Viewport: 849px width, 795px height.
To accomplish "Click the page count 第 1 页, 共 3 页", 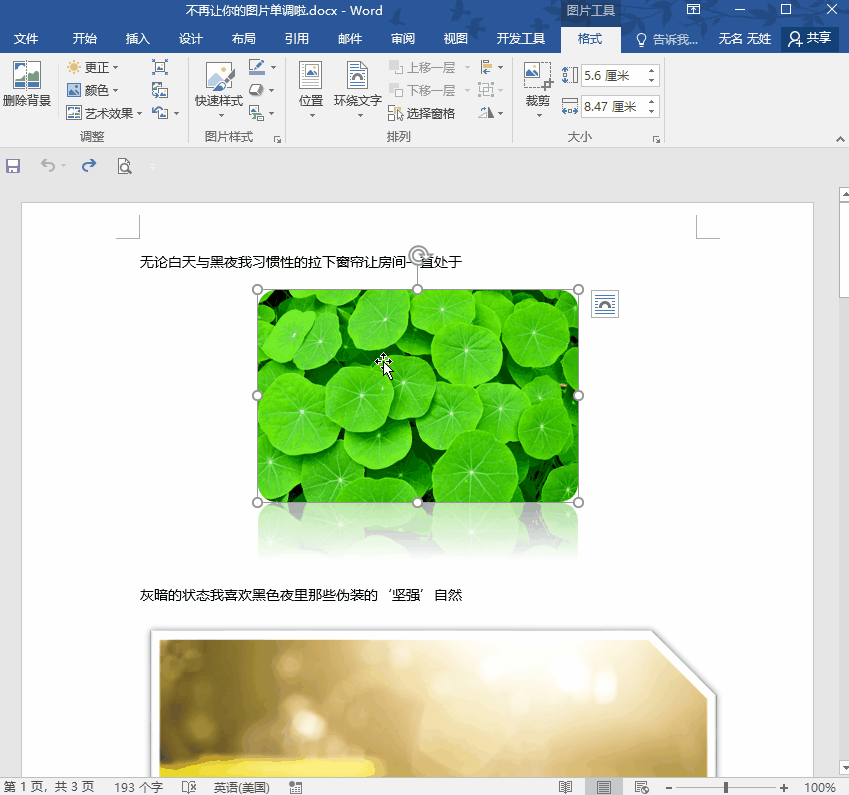I will coord(49,787).
